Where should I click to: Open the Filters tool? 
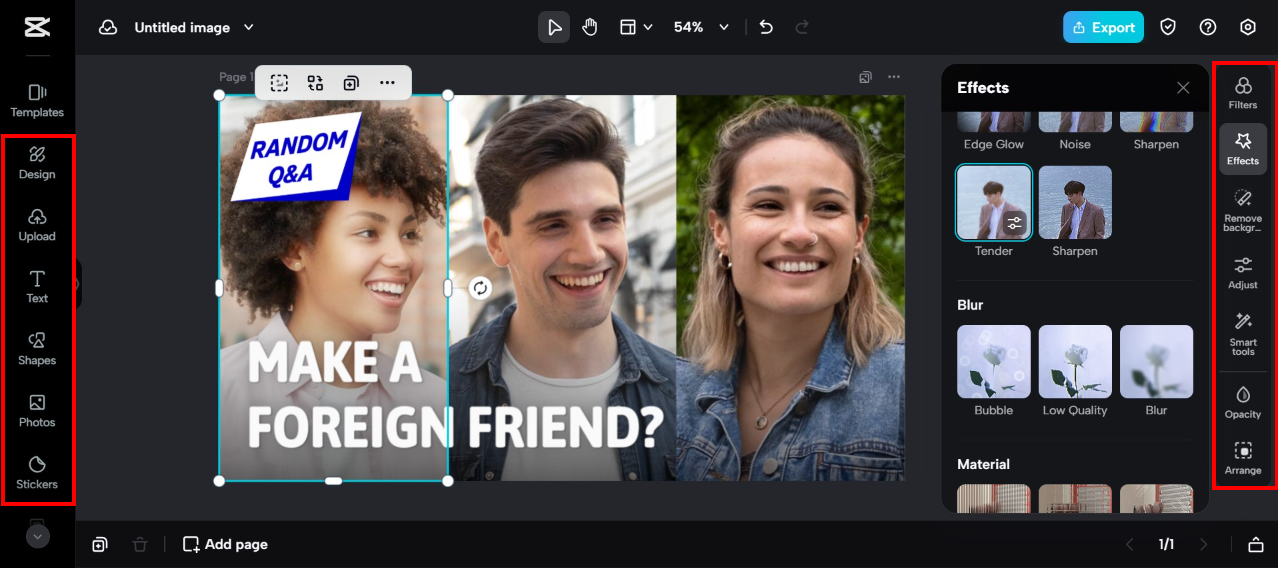click(x=1243, y=93)
